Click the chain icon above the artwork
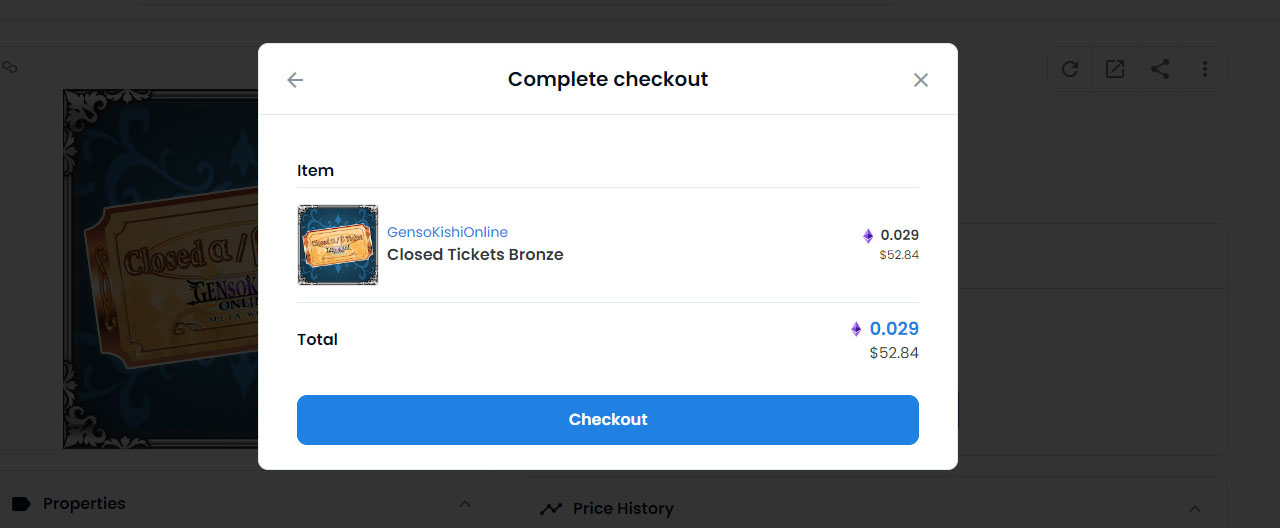 [x=10, y=67]
